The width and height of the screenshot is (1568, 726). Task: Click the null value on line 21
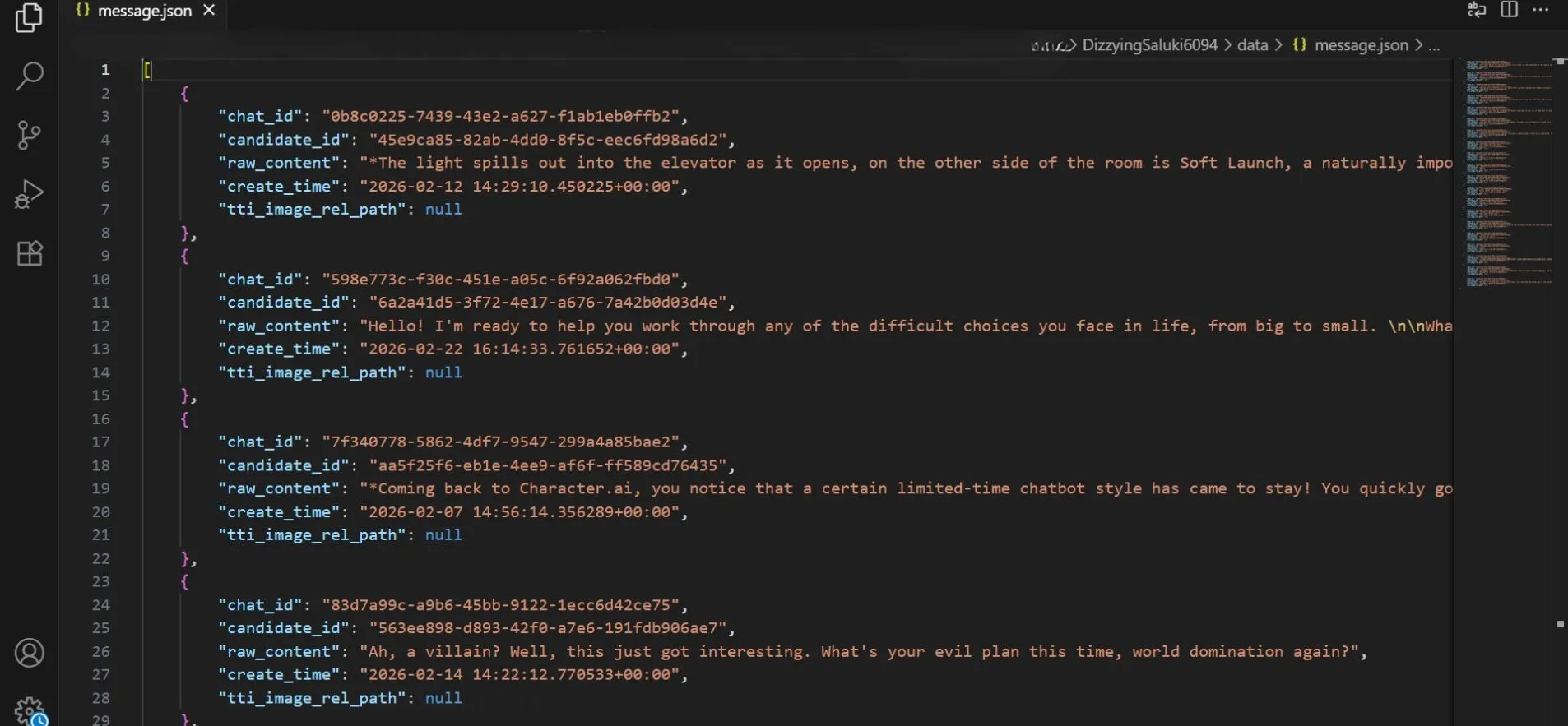tap(443, 535)
